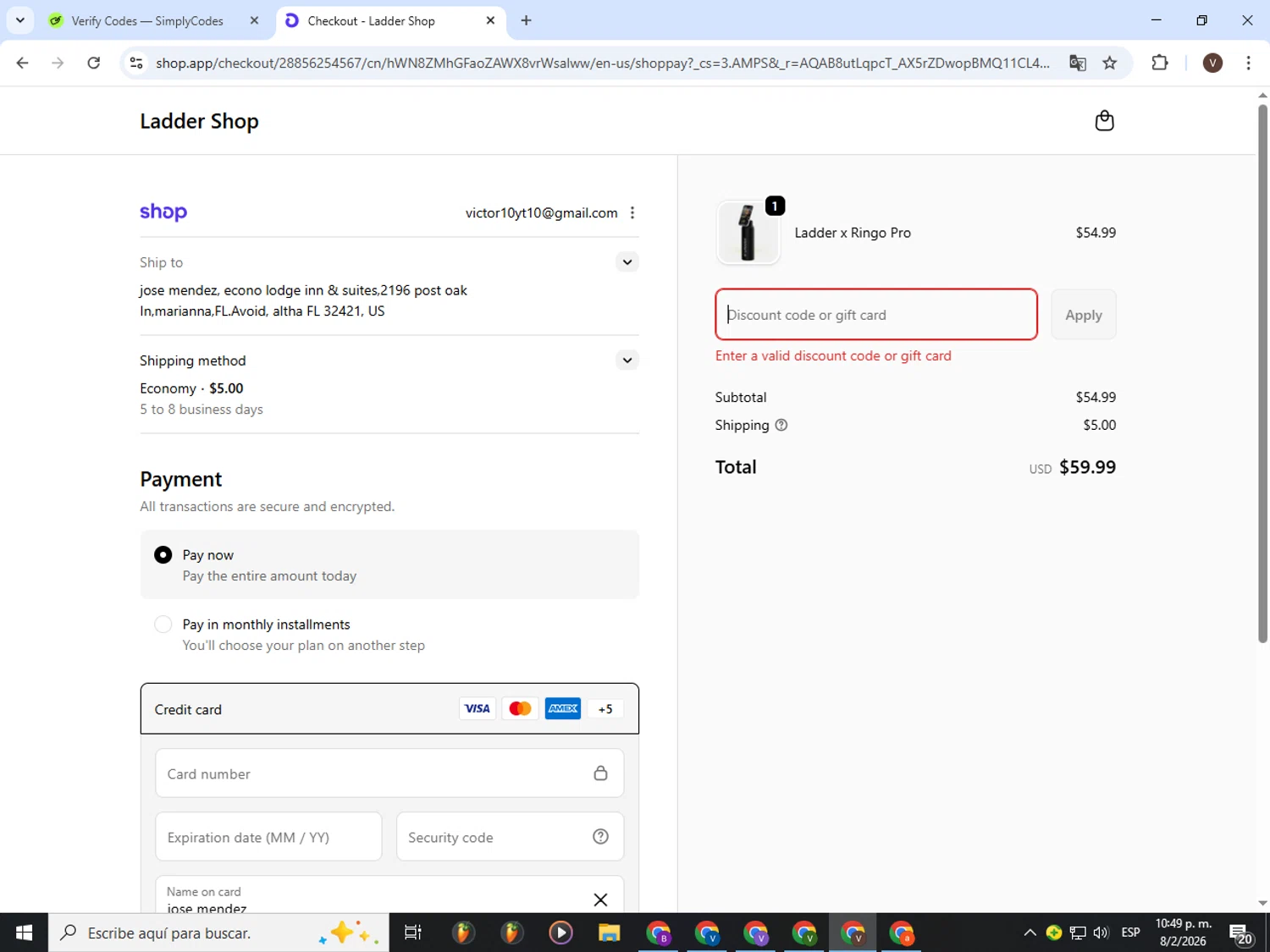Click the Security code help icon

600,837
